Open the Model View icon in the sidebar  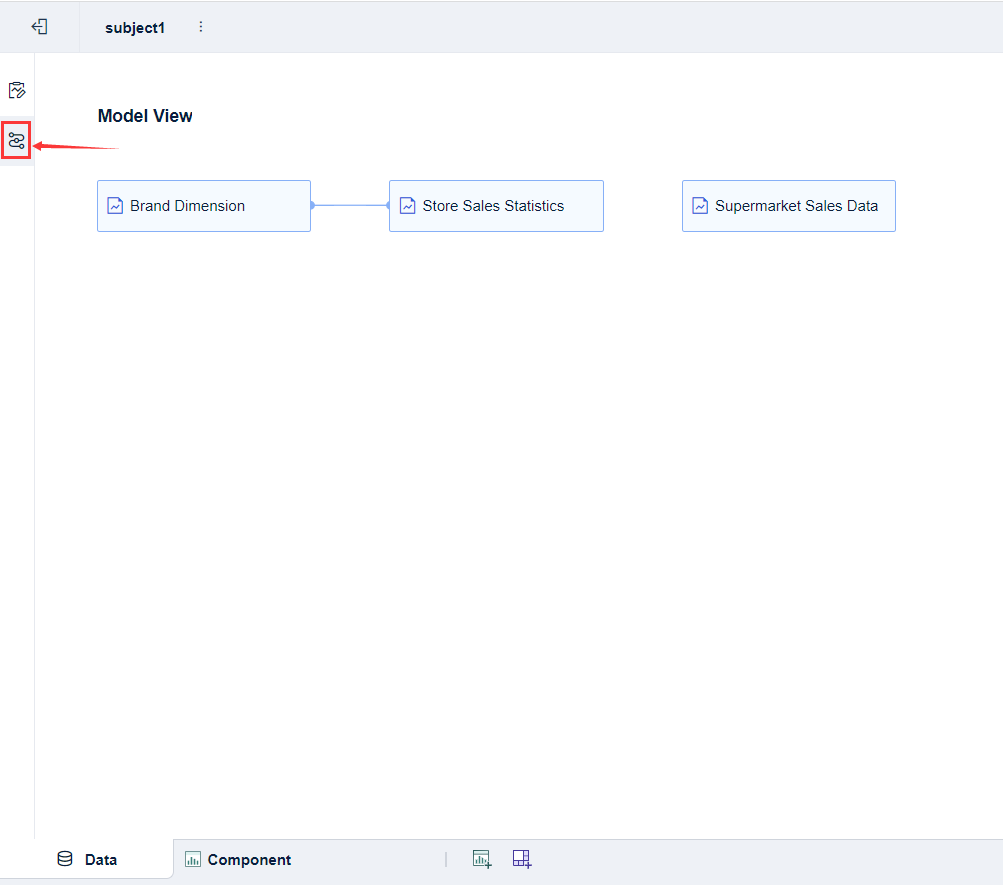click(x=16, y=141)
